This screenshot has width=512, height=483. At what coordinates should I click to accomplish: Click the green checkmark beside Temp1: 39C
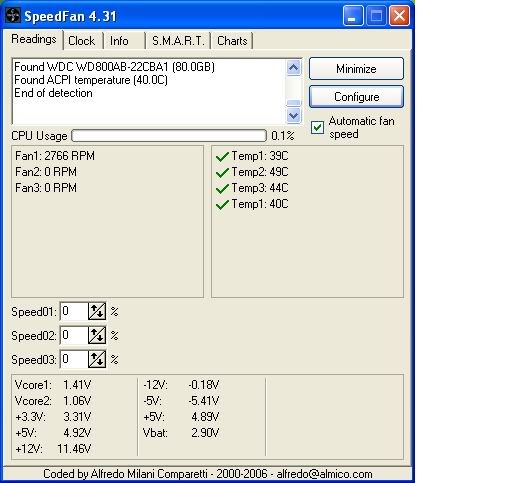(x=222, y=156)
